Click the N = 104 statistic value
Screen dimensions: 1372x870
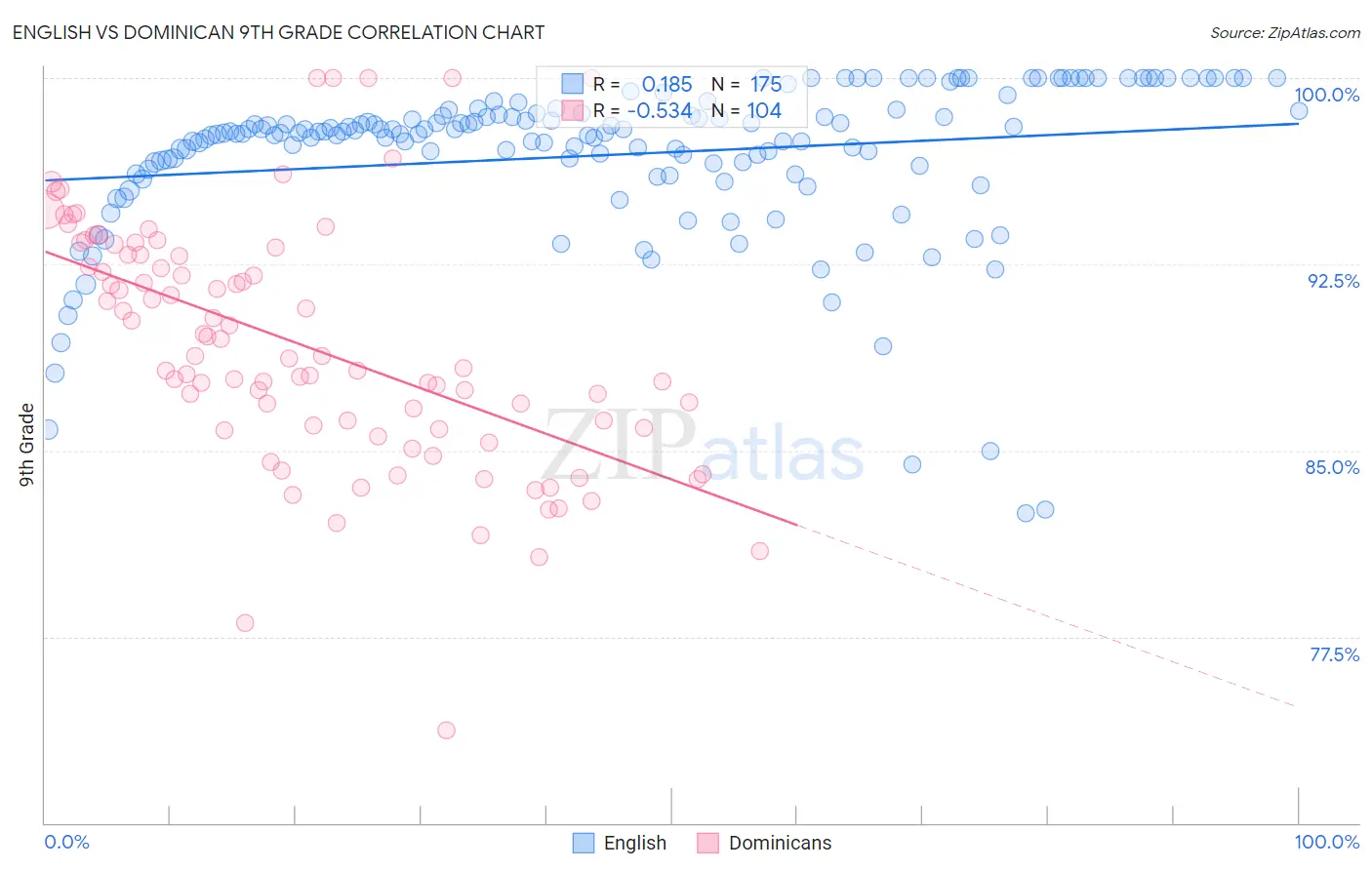pyautogui.click(x=747, y=111)
